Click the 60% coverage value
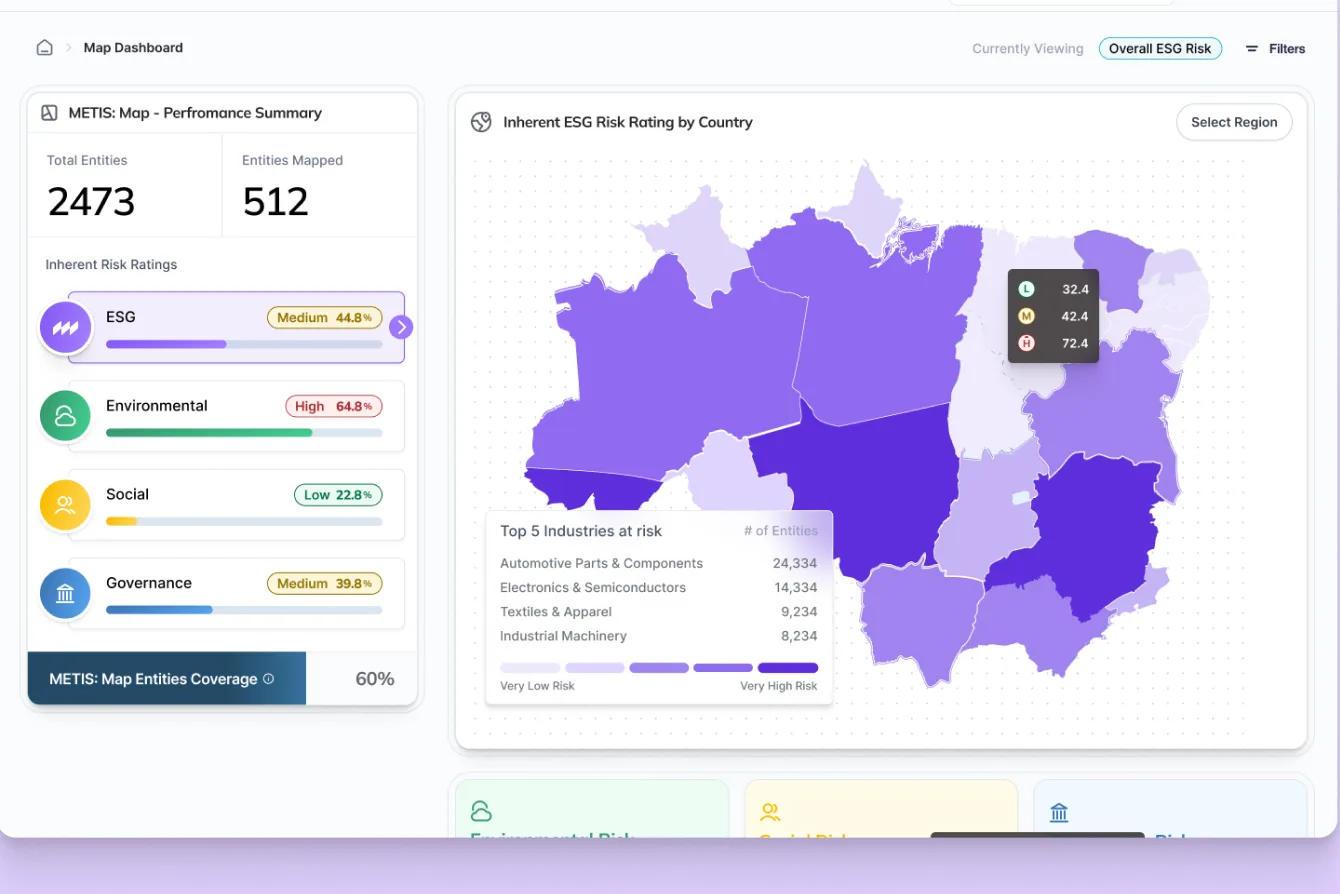The height and width of the screenshot is (894, 1340). pos(375,679)
